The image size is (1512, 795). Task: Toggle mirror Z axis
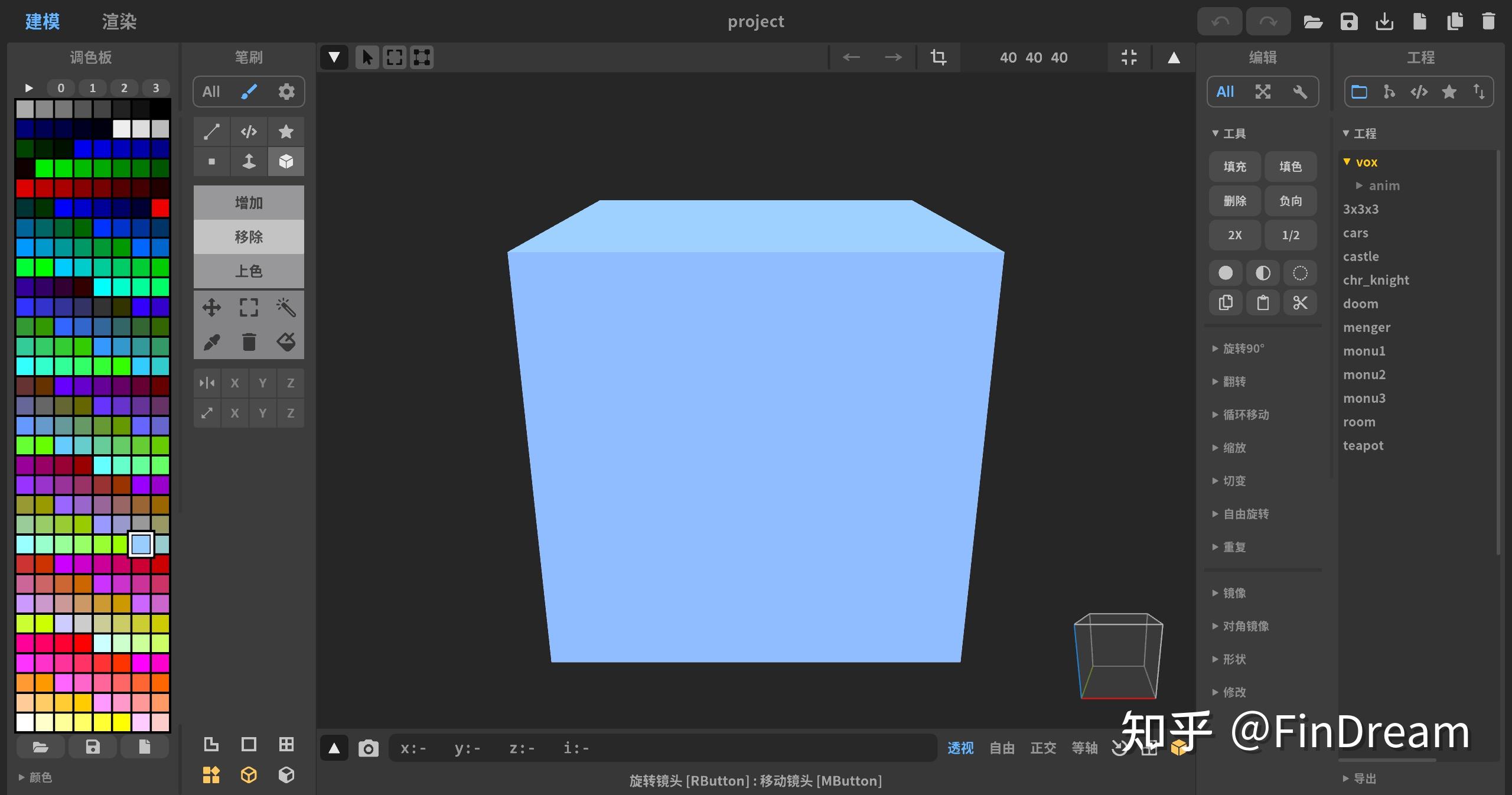[291, 383]
